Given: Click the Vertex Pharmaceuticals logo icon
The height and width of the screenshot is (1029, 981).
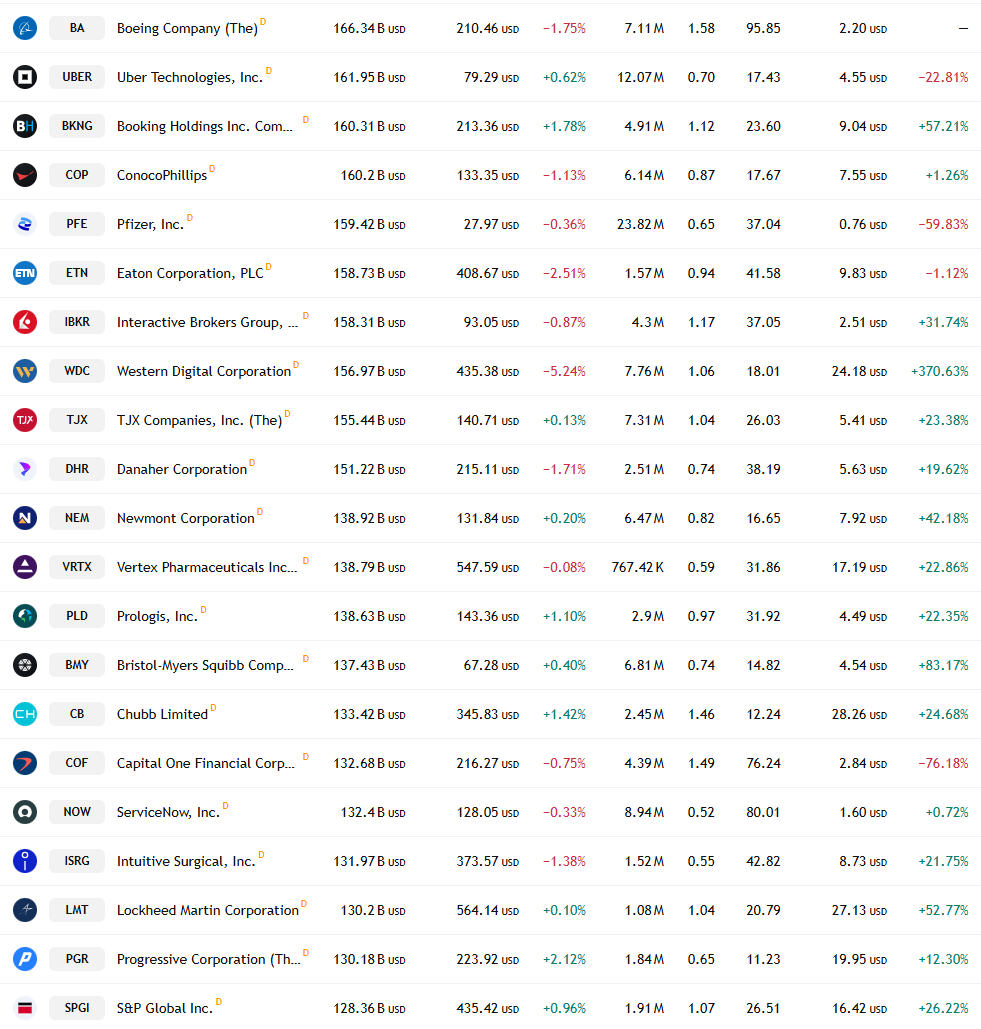Looking at the screenshot, I should [x=25, y=567].
